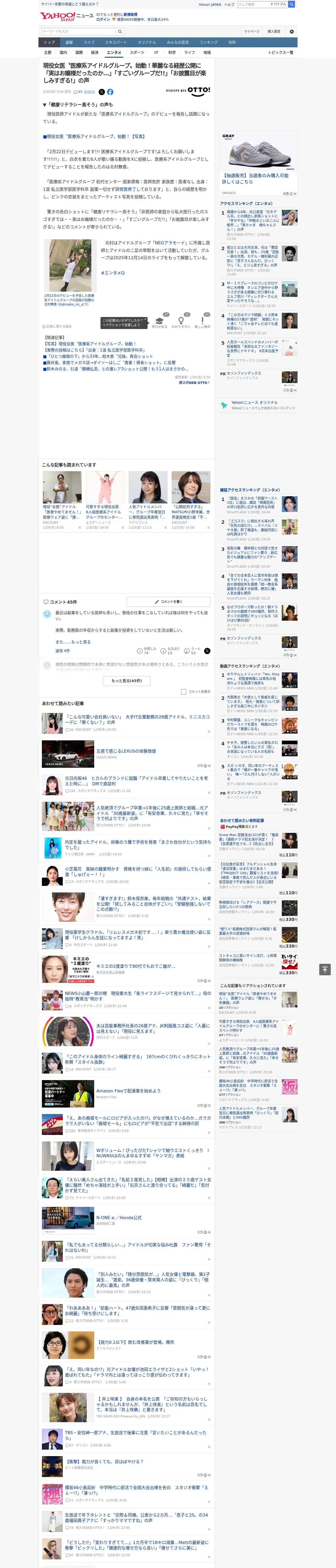Open N-ONE e: / Honda公式 ad
The image size is (336, 1568).
119,1217
